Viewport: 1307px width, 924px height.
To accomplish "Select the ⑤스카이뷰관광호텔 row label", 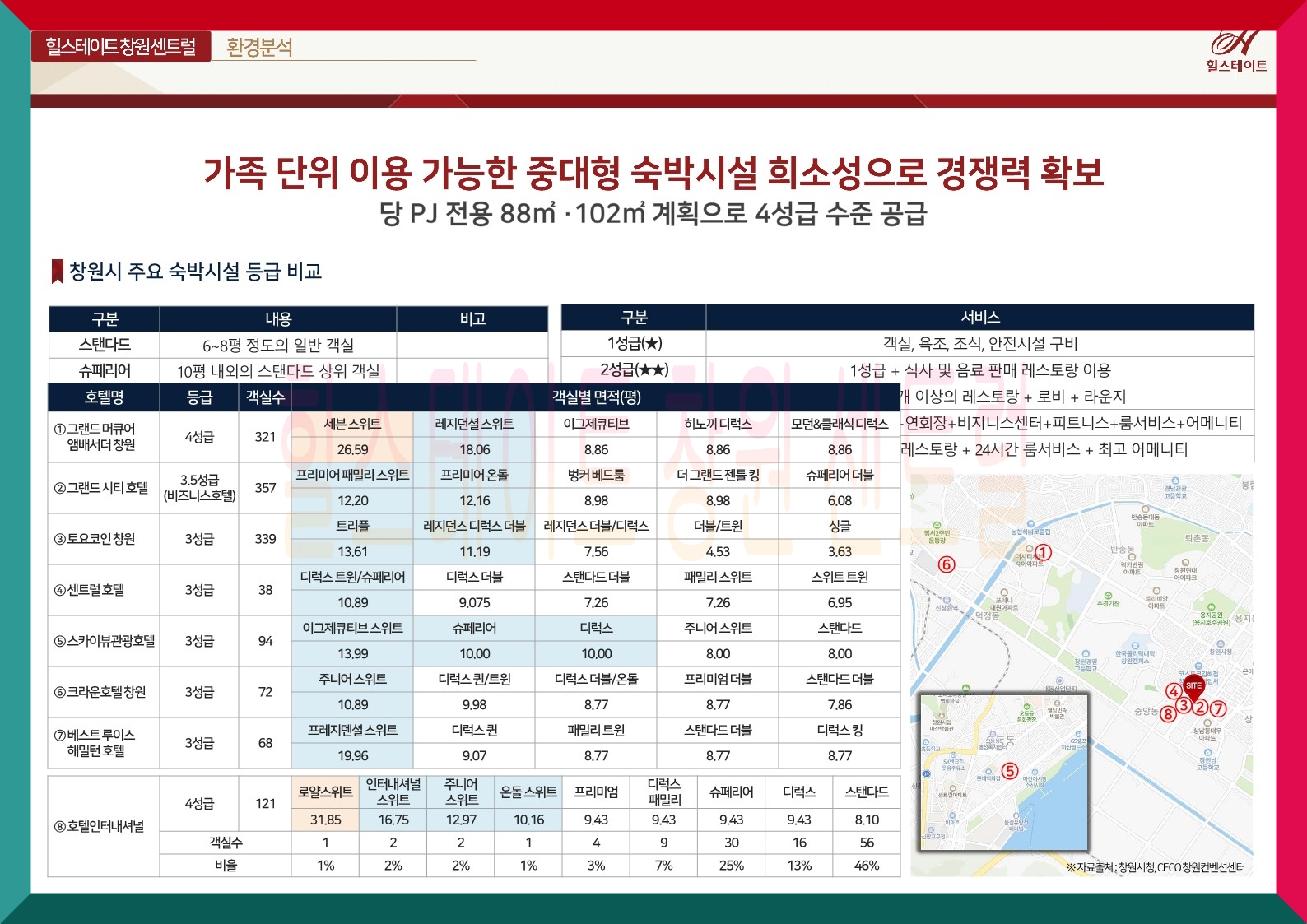I will (x=104, y=641).
